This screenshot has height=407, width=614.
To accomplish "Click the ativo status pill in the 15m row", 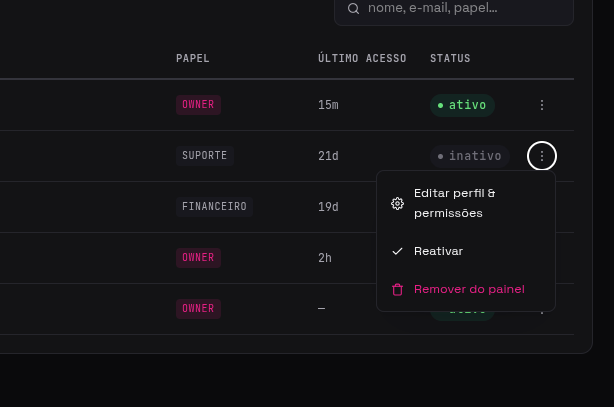I will tap(462, 105).
